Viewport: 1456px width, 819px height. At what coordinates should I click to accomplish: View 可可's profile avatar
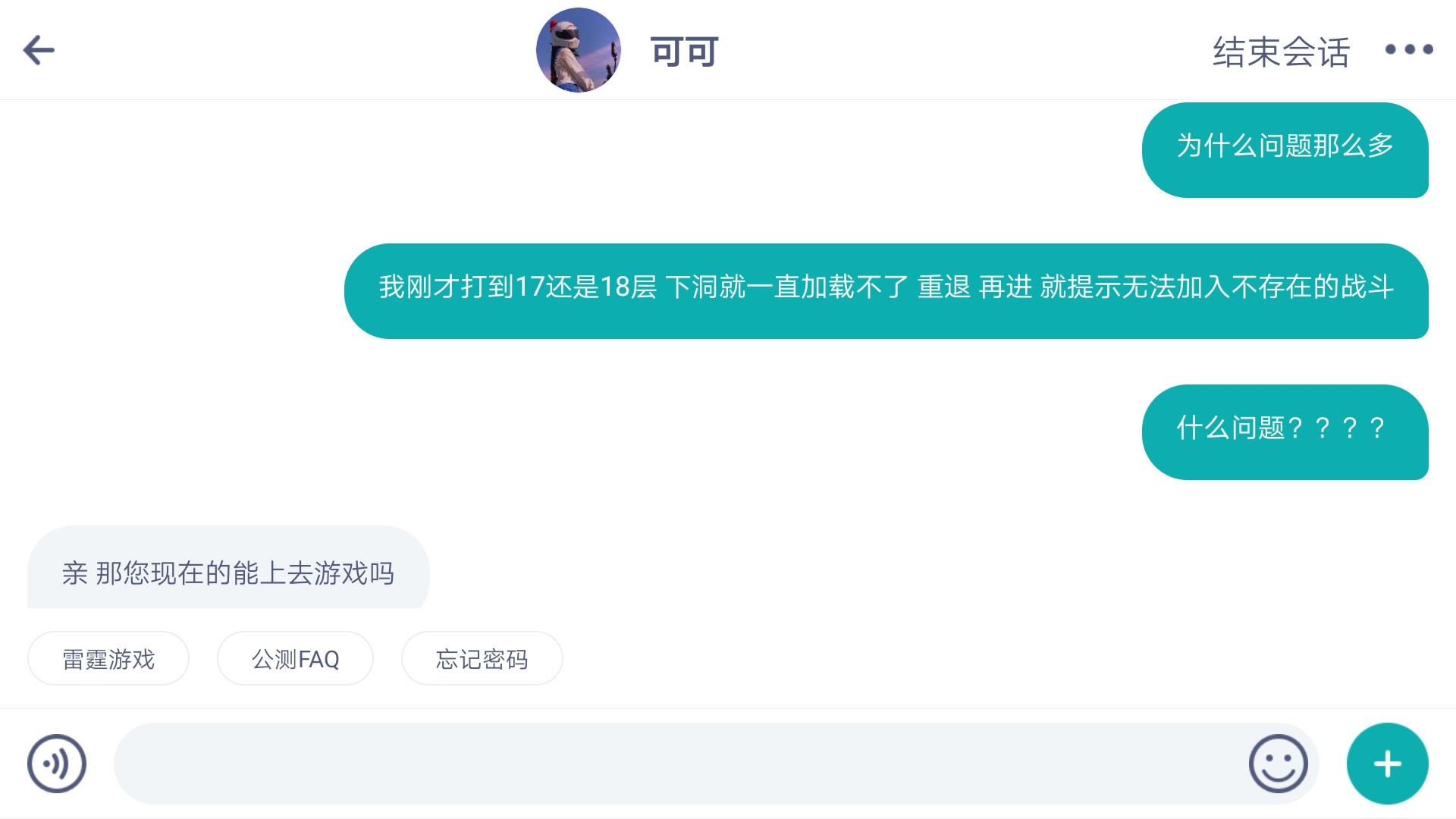[x=578, y=50]
